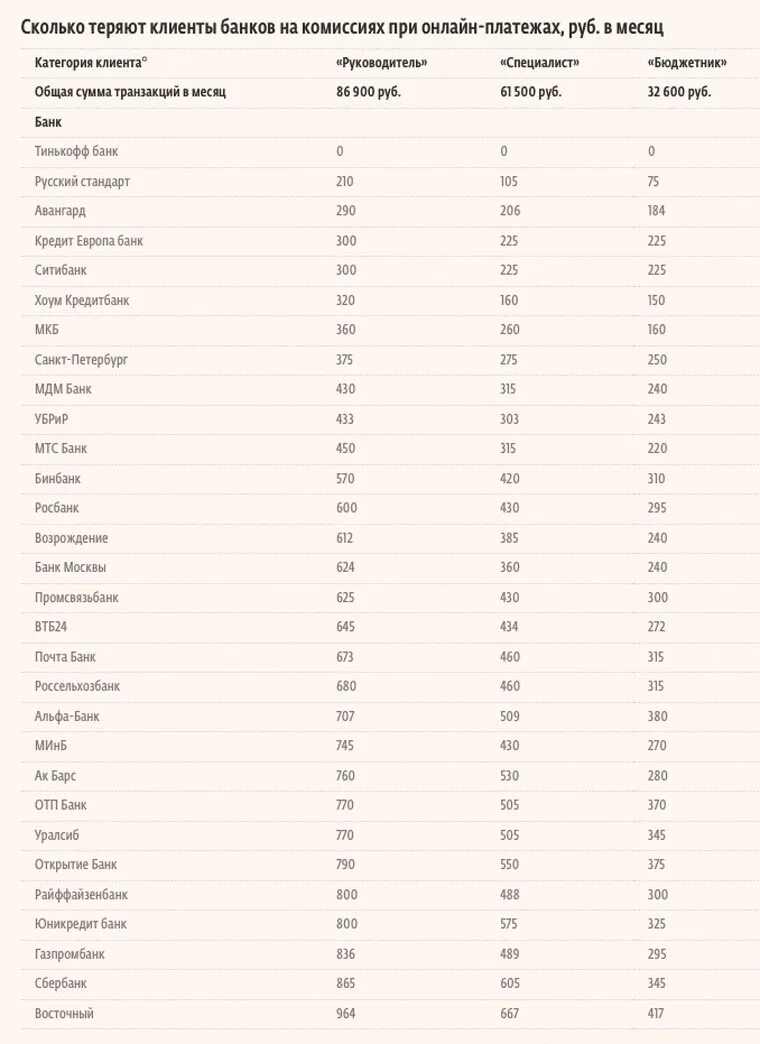Click the Категория клиента header label
The image size is (760, 1044).
coord(91,63)
